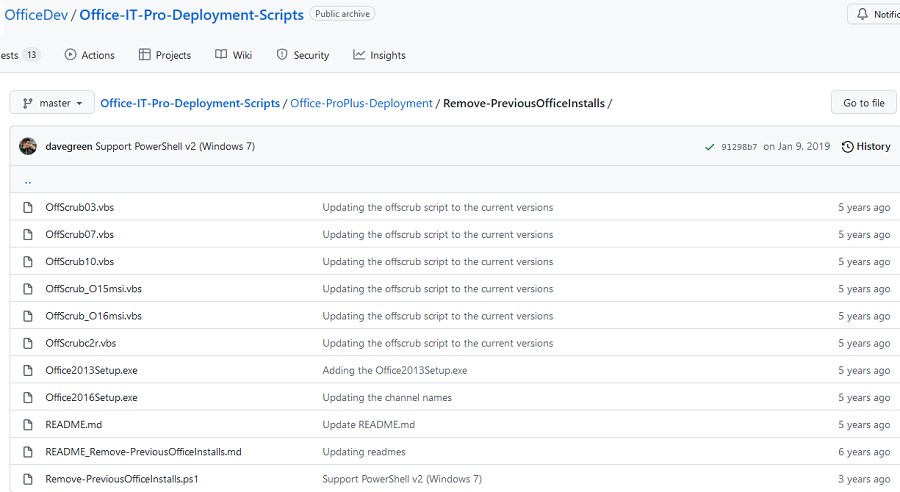Open commit hash 91298b7
This screenshot has height=492, width=900.
pyautogui.click(x=739, y=147)
